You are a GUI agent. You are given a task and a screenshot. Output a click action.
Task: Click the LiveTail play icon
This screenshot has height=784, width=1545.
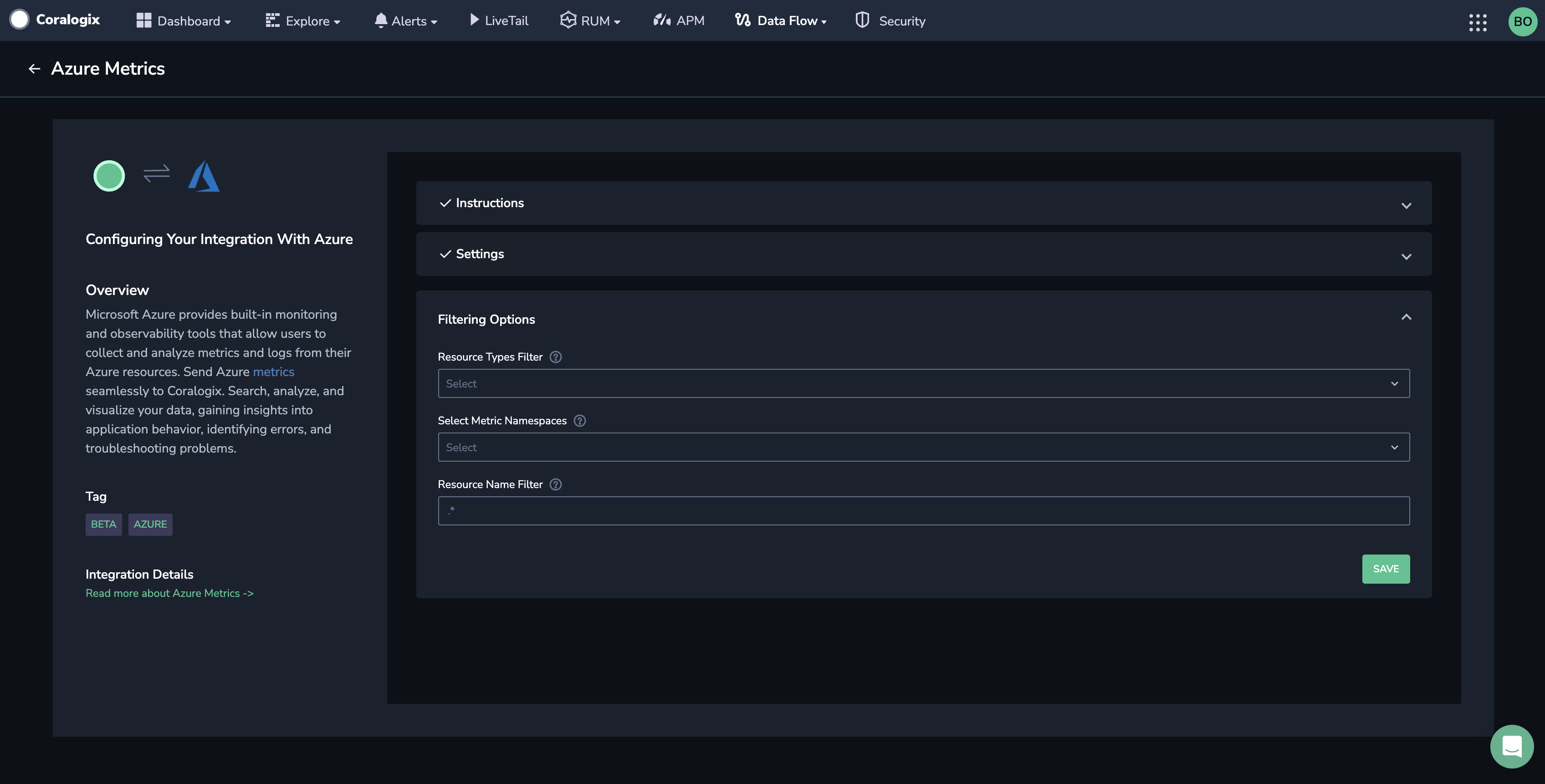[x=474, y=20]
